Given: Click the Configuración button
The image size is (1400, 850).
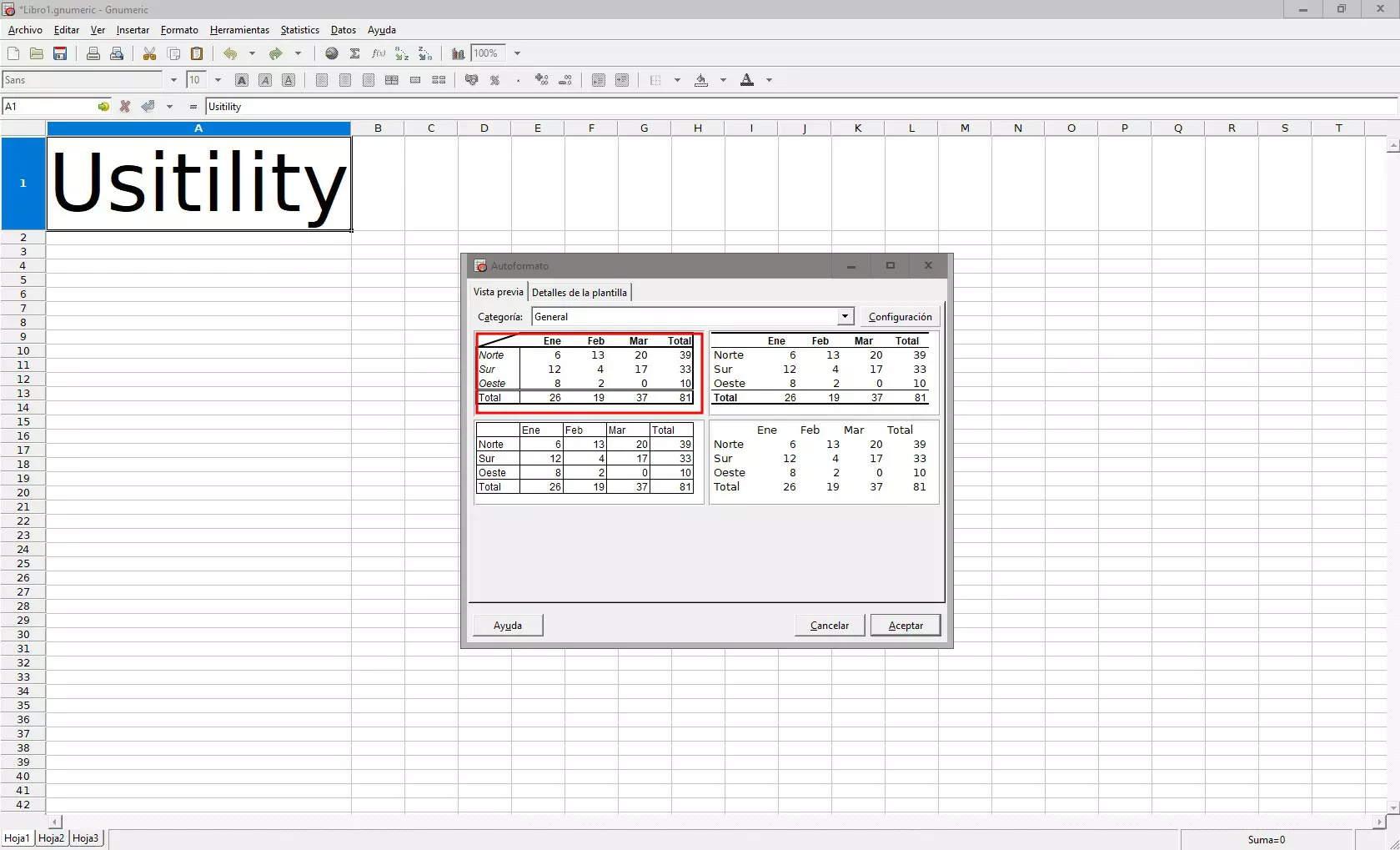Looking at the screenshot, I should [900, 316].
